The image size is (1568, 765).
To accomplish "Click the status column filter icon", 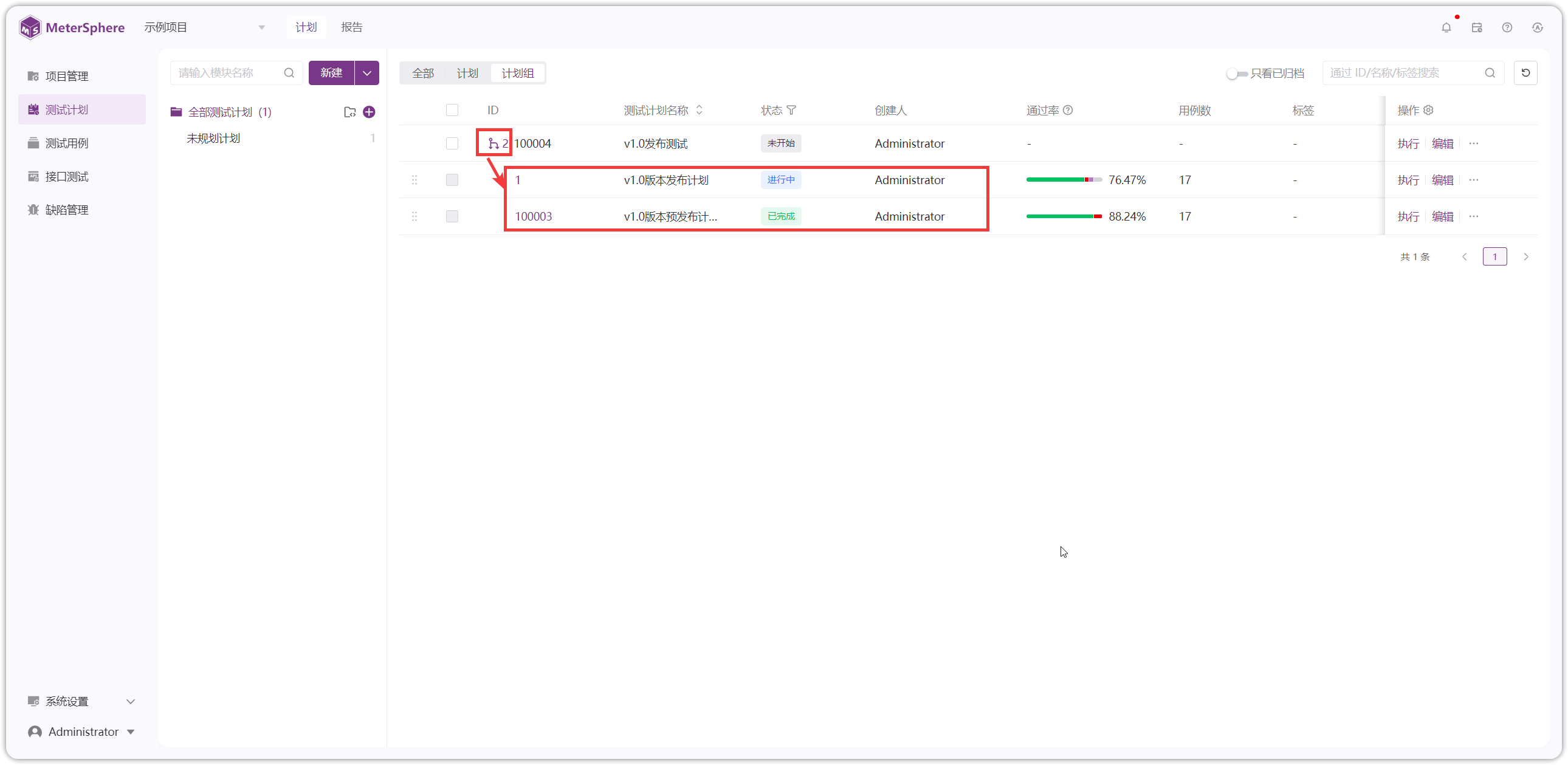I will (x=791, y=110).
